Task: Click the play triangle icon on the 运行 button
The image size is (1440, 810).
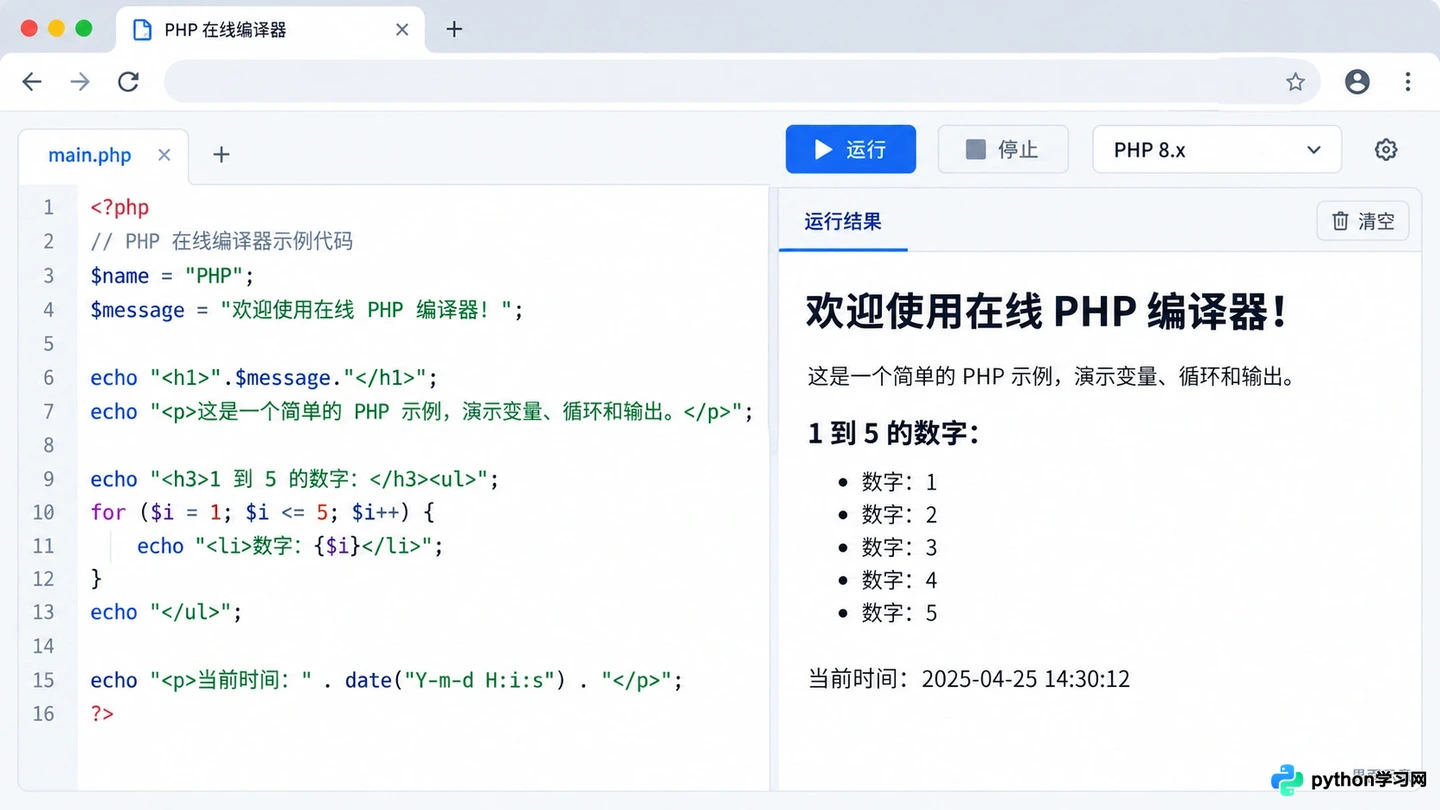Action: 823,149
